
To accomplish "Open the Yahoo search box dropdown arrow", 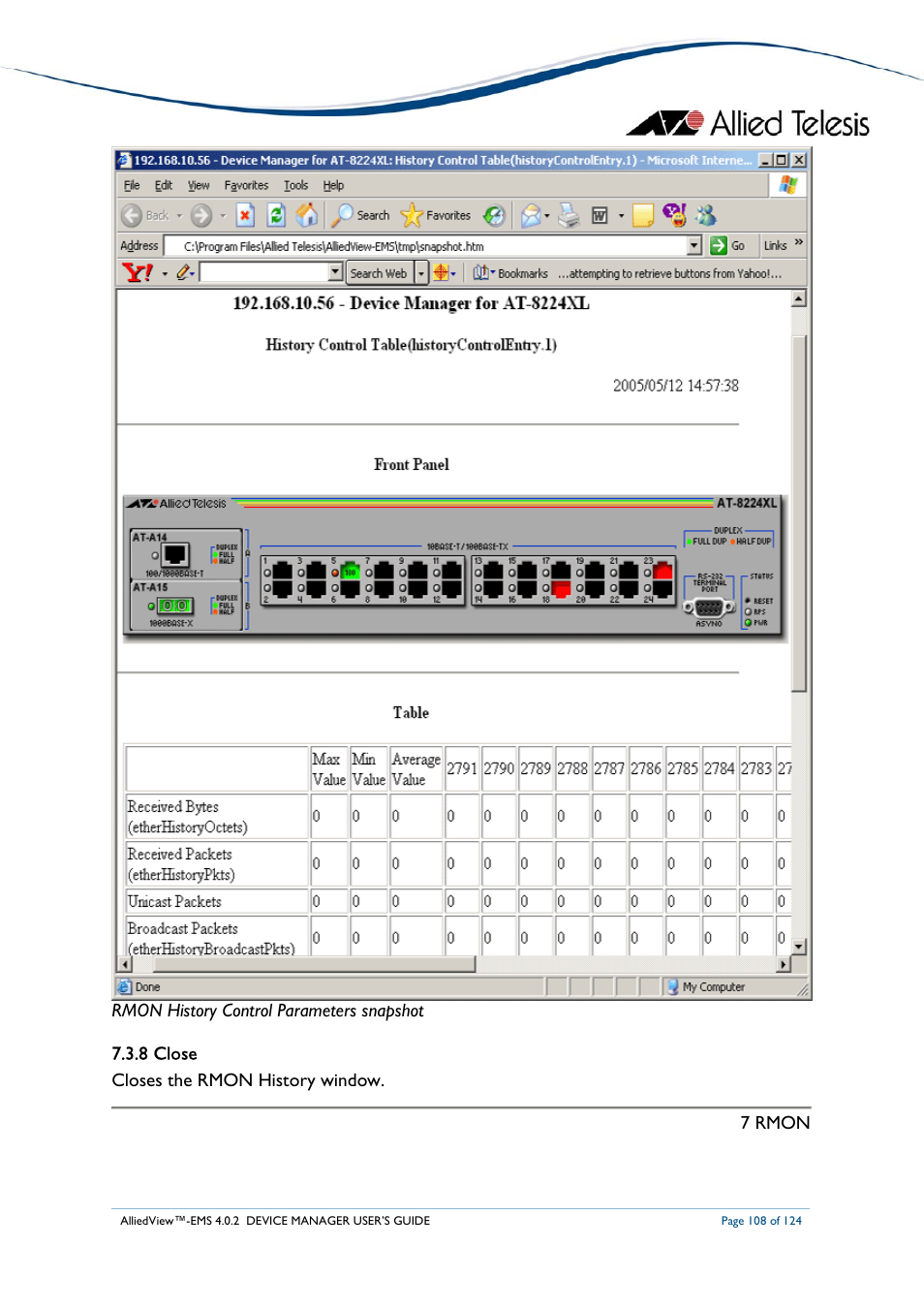I will pos(336,273).
